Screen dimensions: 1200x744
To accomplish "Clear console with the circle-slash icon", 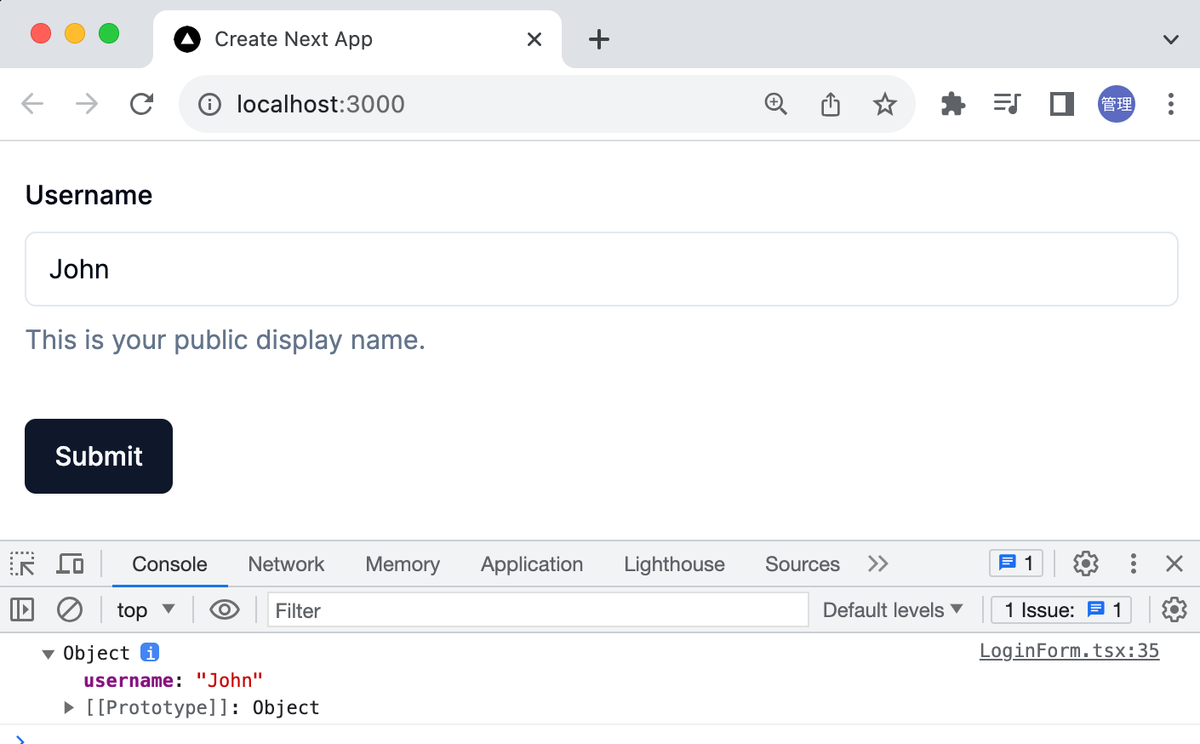I will (x=69, y=609).
